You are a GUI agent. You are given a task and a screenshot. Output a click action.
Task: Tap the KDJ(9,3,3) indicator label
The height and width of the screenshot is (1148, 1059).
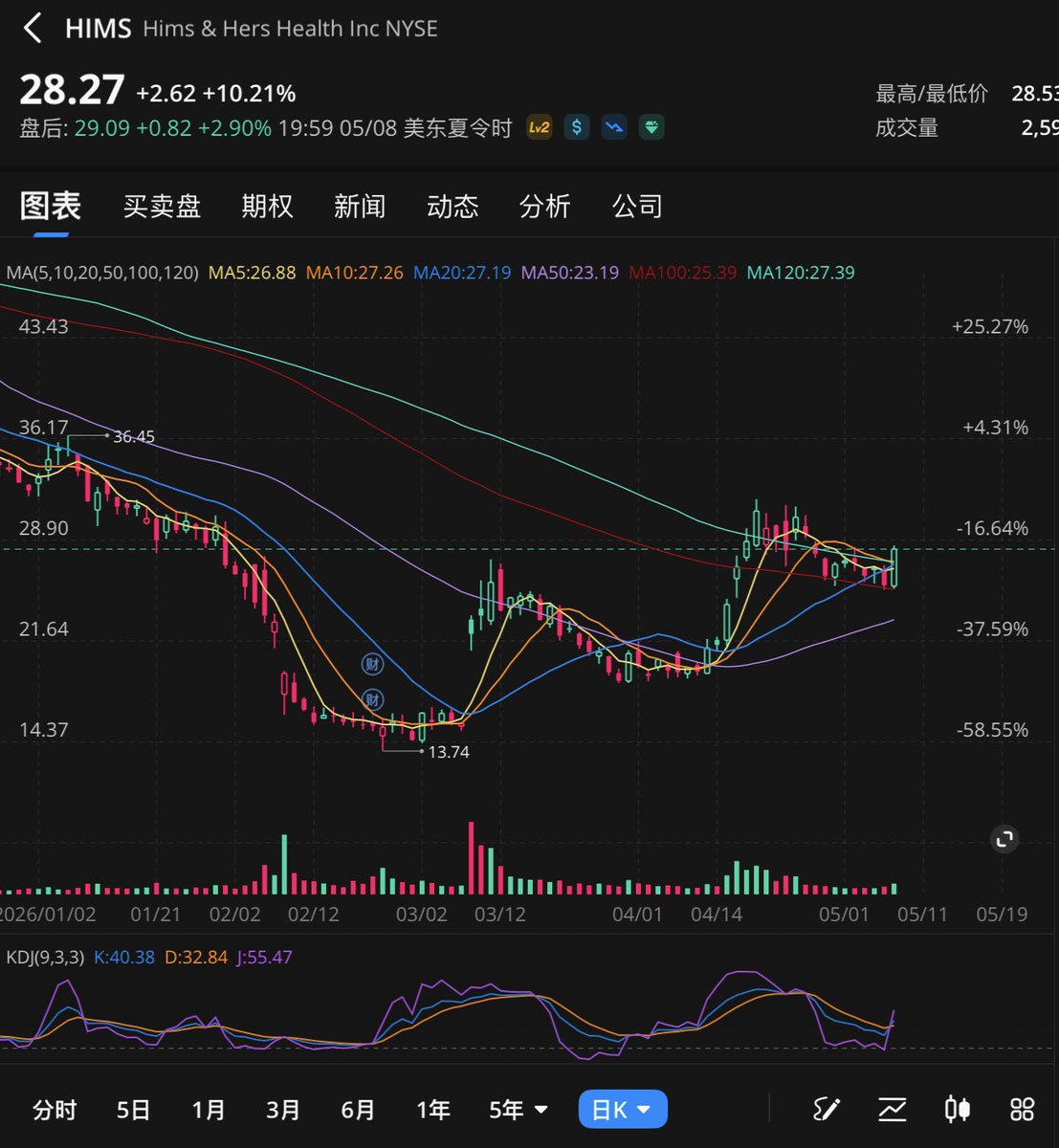[x=45, y=957]
